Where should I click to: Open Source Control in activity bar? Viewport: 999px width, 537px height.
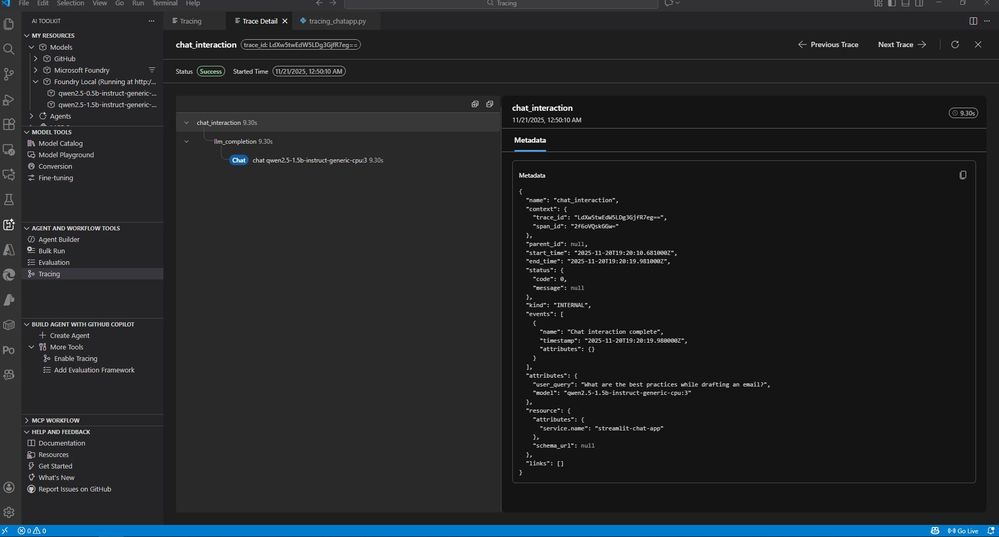coord(9,74)
